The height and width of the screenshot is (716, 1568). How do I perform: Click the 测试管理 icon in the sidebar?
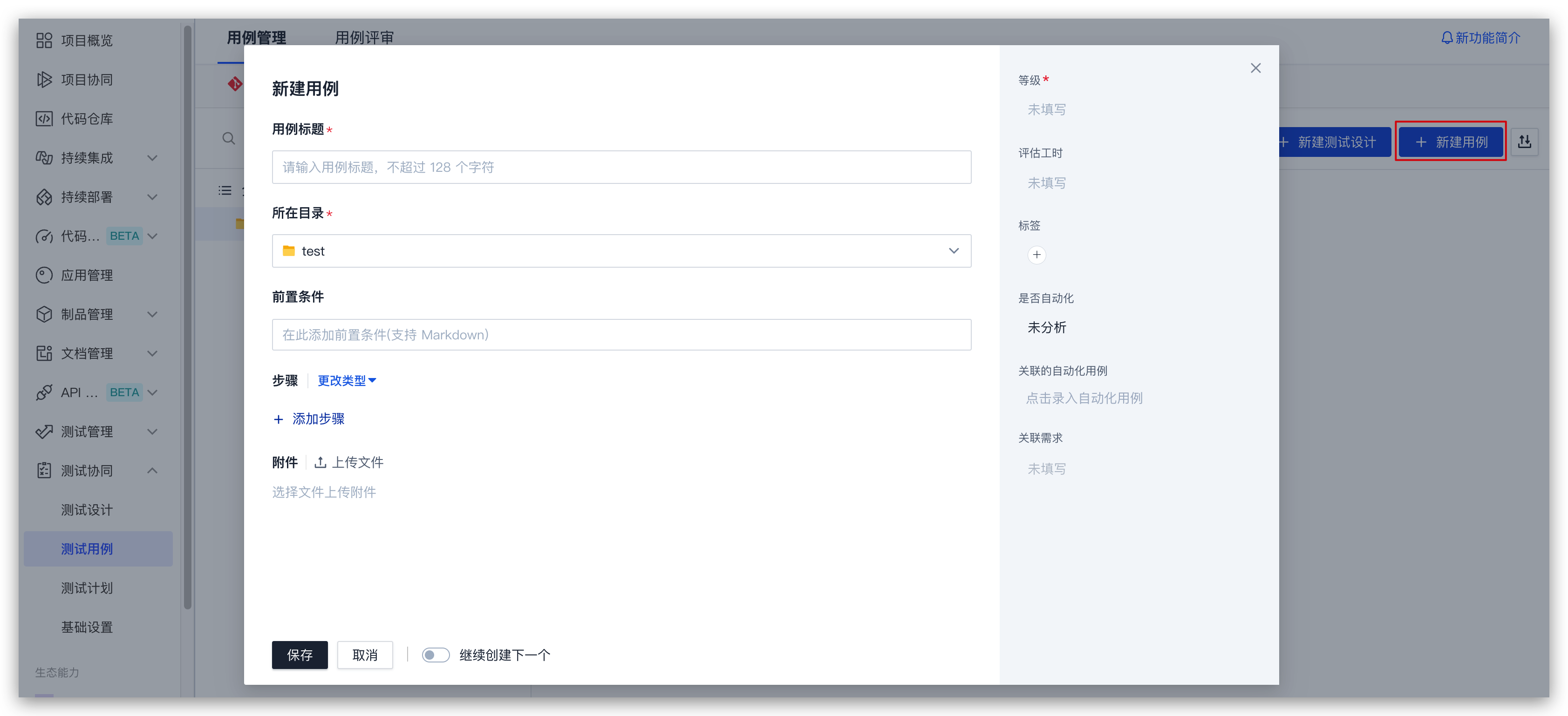coord(44,431)
